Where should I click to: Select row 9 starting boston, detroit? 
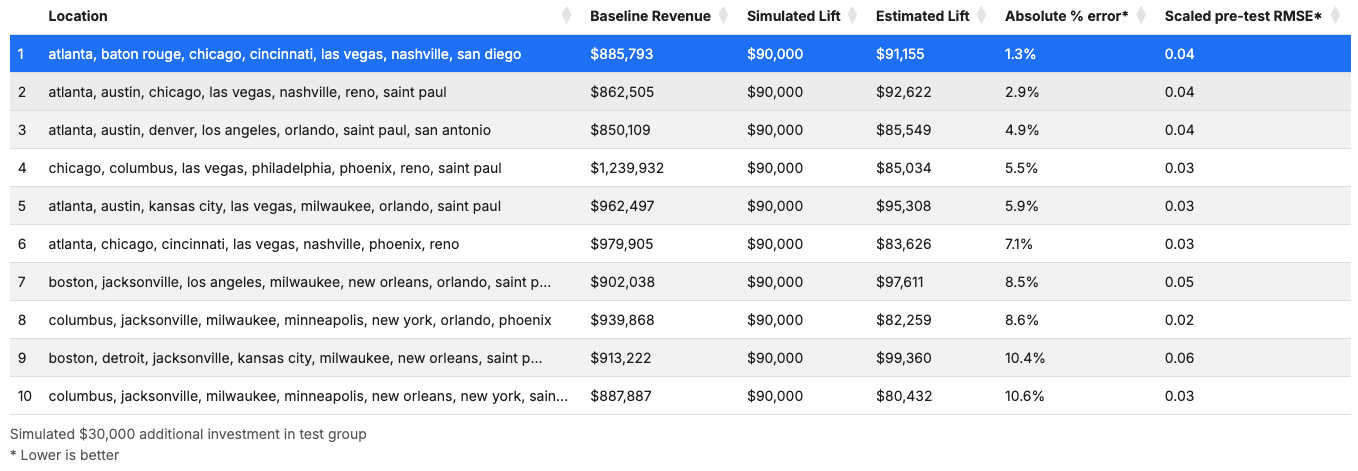click(679, 358)
